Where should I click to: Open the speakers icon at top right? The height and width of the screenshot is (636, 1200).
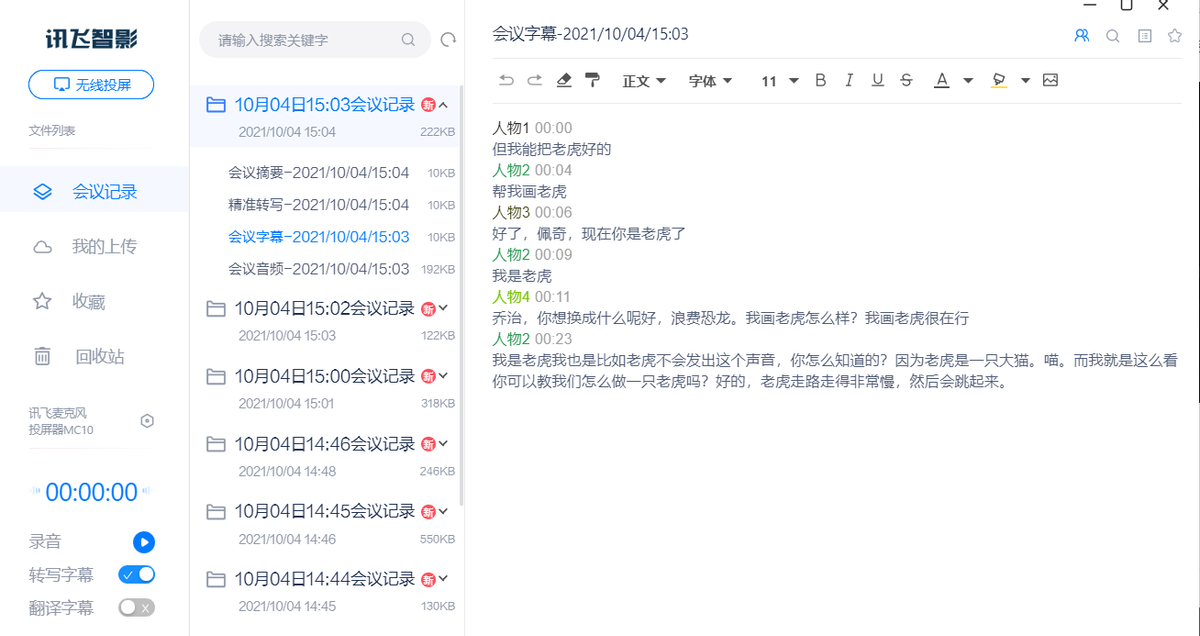1081,35
